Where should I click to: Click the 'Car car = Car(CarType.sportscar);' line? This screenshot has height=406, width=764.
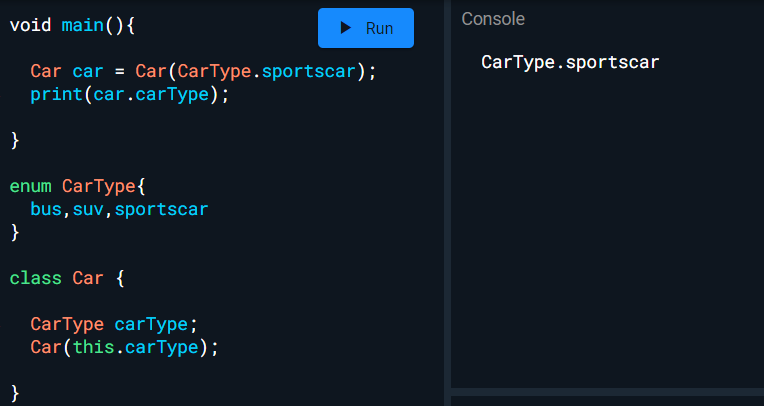[x=204, y=71]
